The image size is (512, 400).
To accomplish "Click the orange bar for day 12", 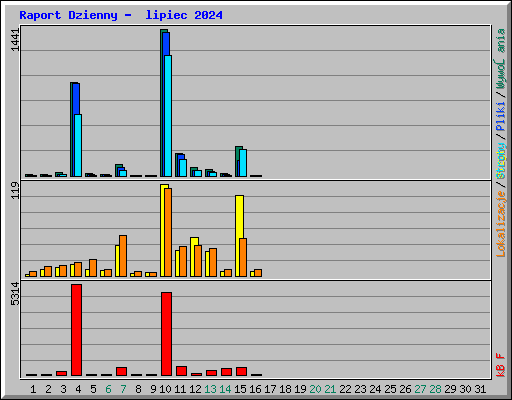I will (198, 261).
